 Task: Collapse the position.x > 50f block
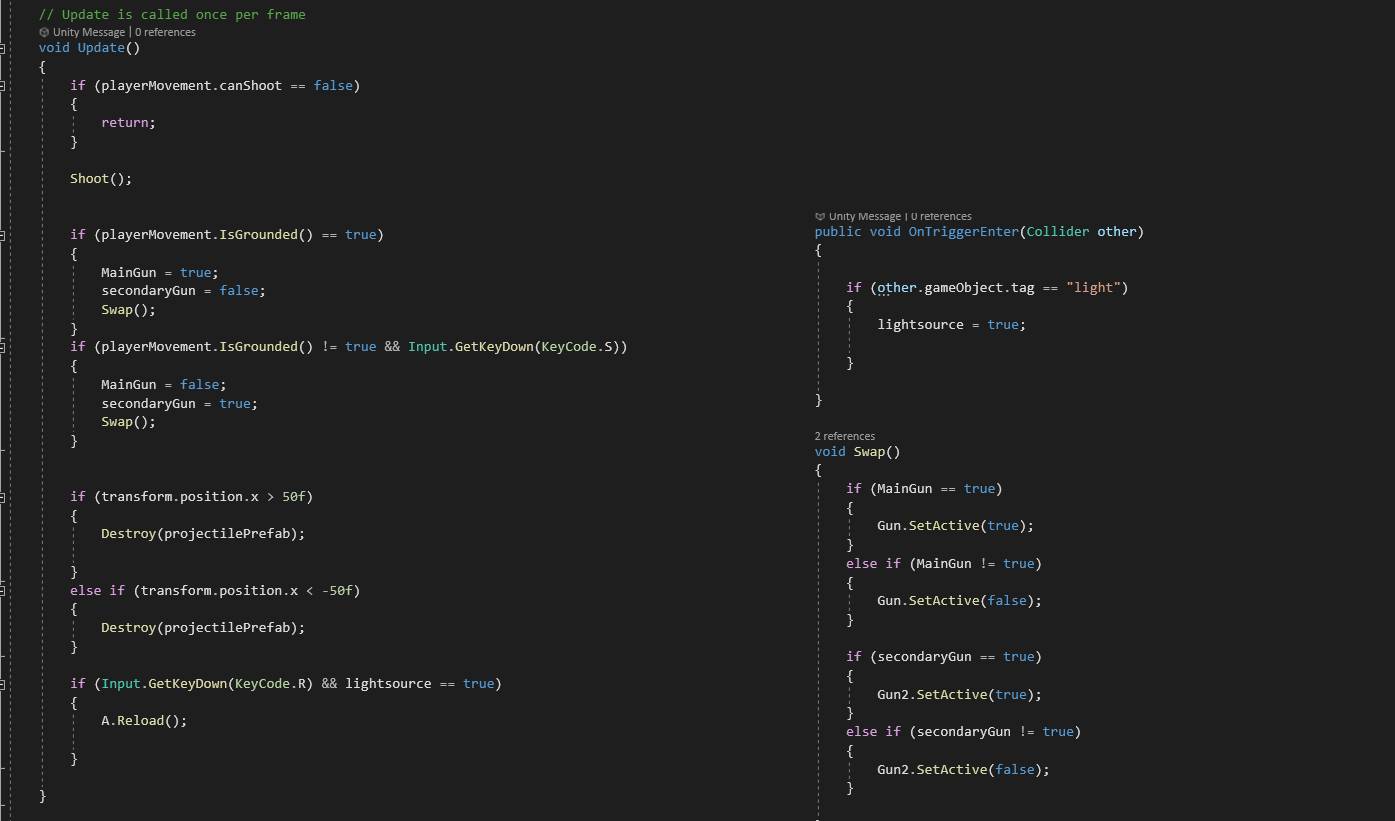tap(3, 497)
